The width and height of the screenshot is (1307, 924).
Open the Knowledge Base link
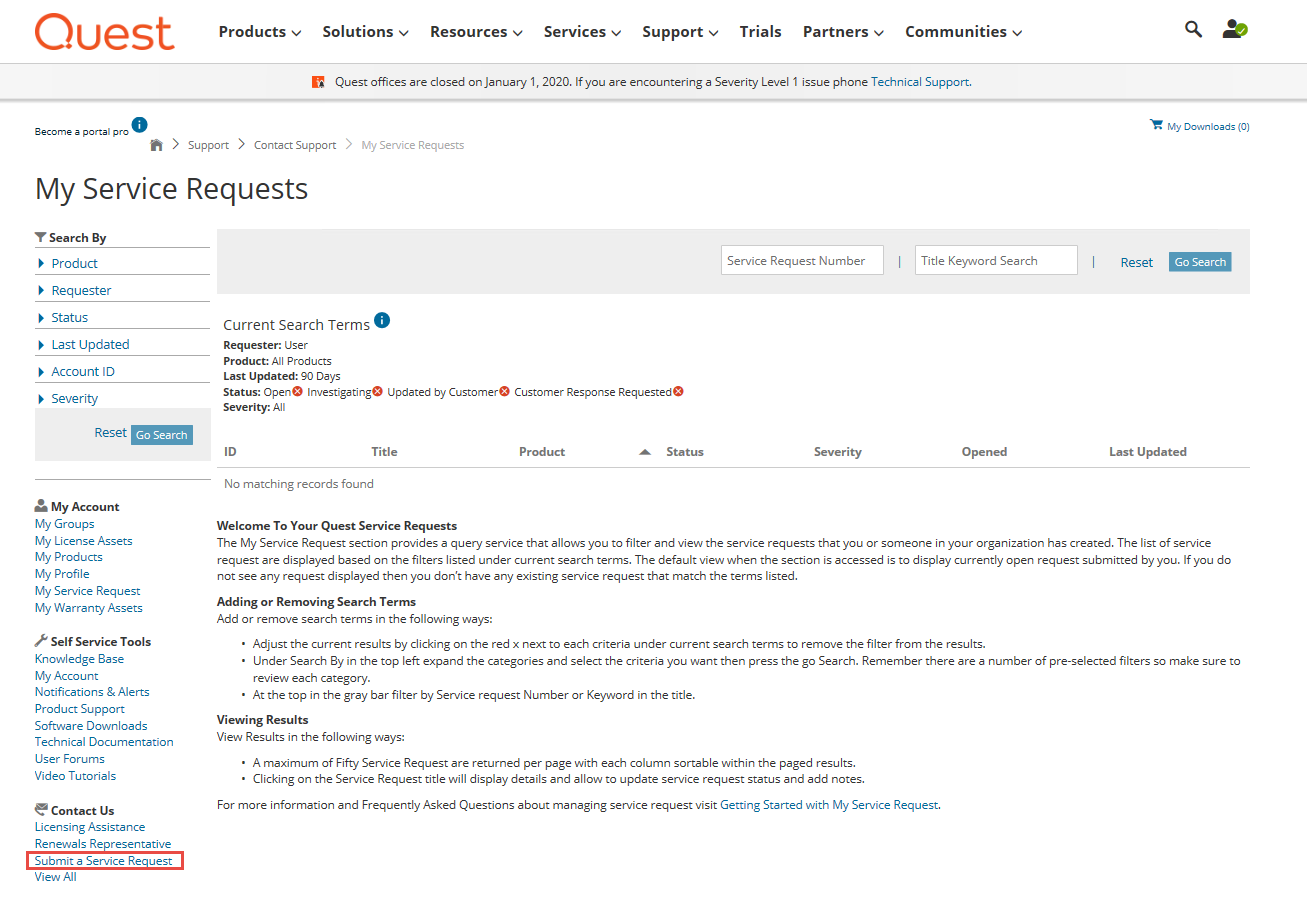(80, 659)
